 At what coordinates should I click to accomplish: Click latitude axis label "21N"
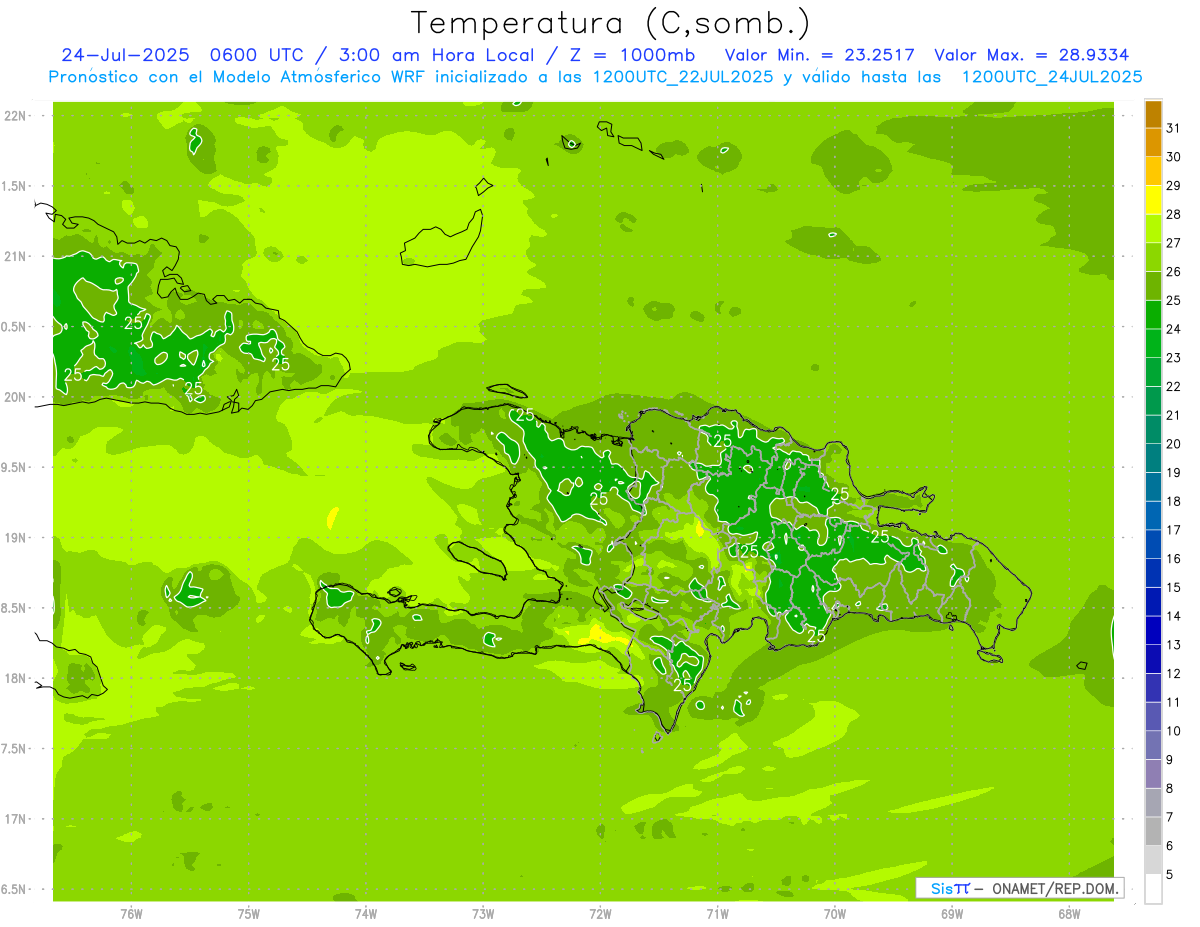15,257
